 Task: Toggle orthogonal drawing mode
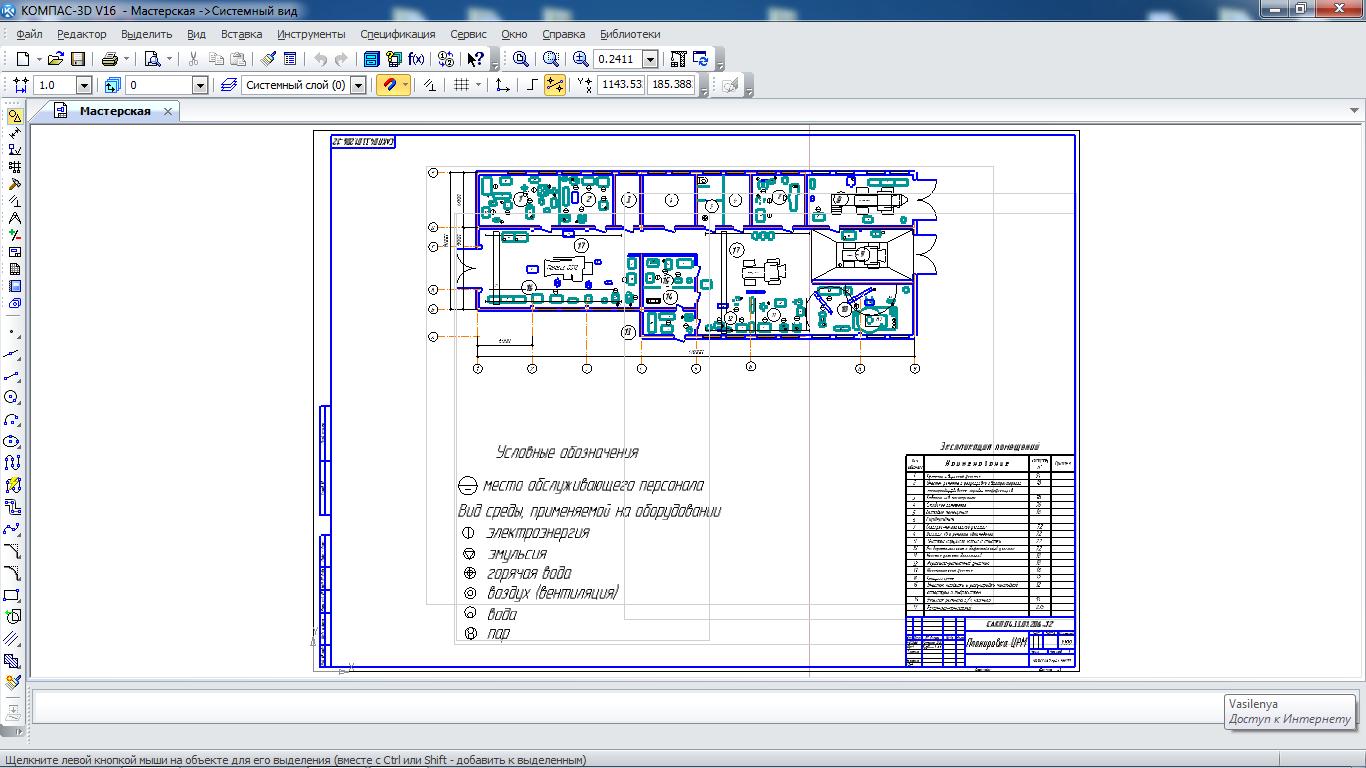532,86
